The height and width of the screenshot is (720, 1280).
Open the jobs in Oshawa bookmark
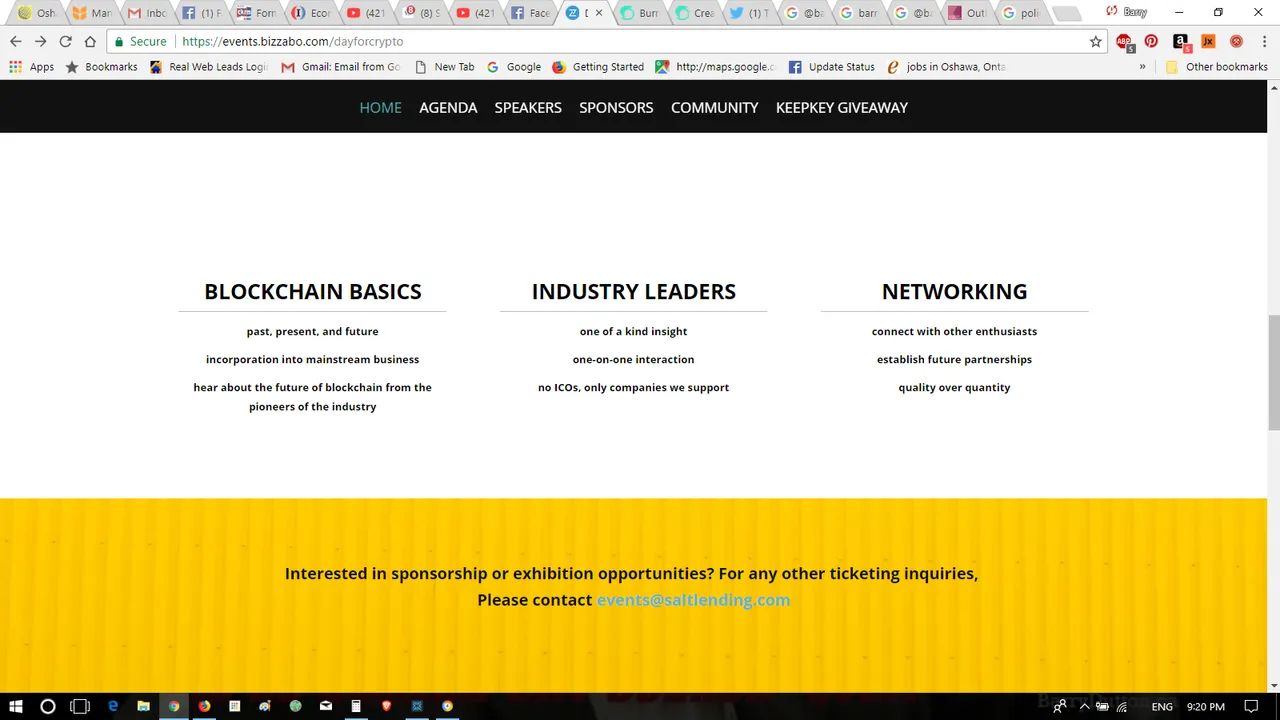pyautogui.click(x=946, y=67)
